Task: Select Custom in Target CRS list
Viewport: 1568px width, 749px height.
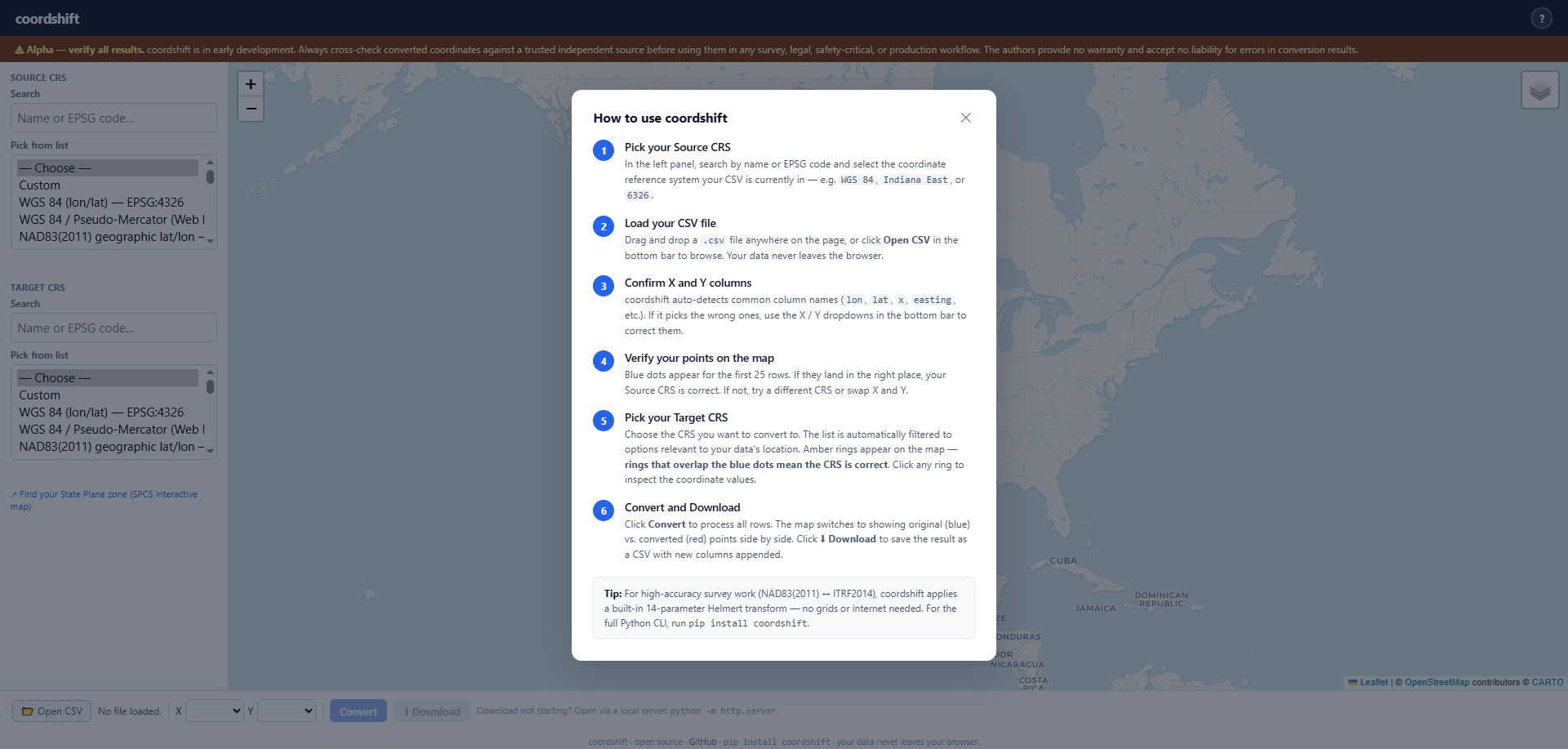Action: (108, 395)
